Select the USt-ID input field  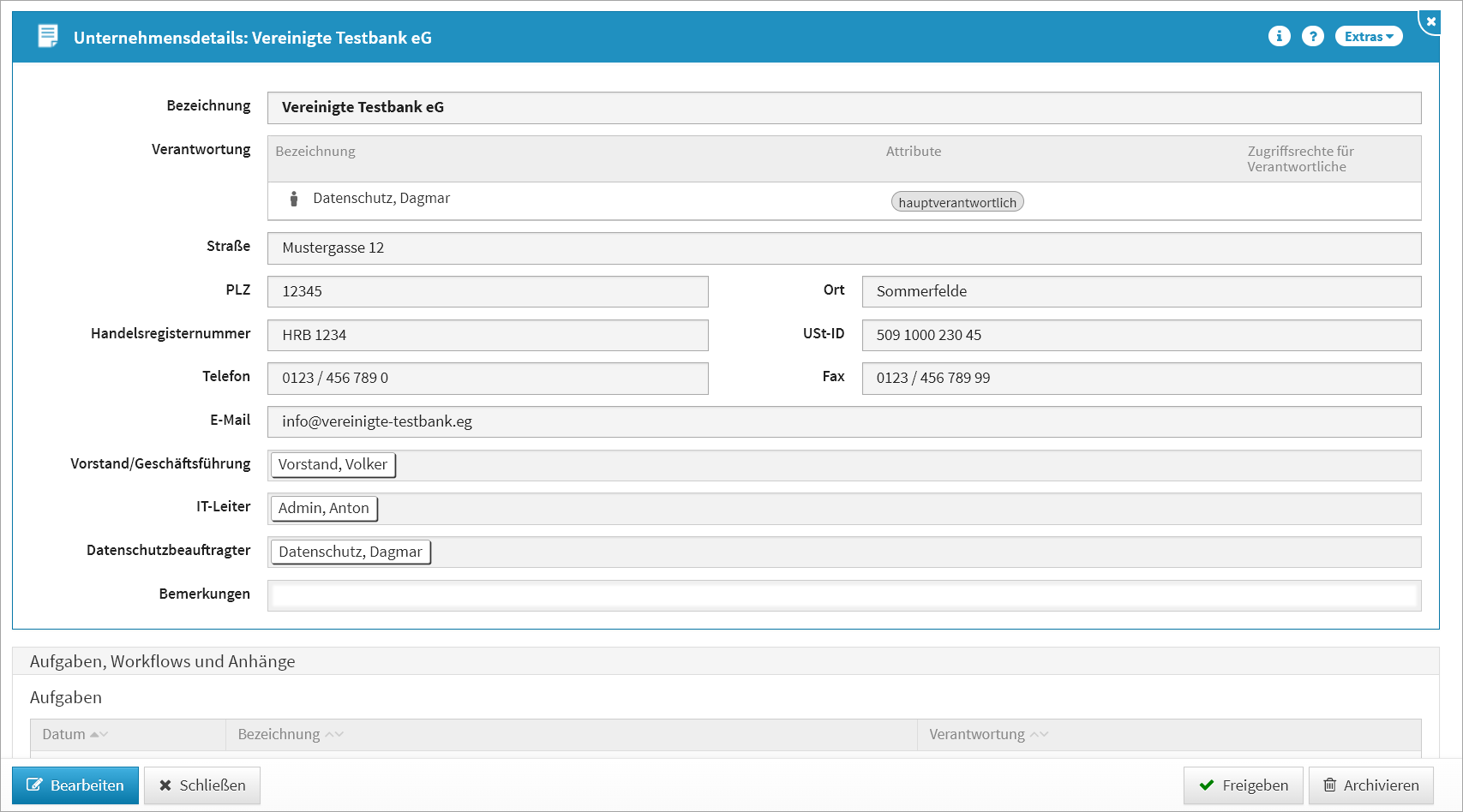pos(1141,335)
